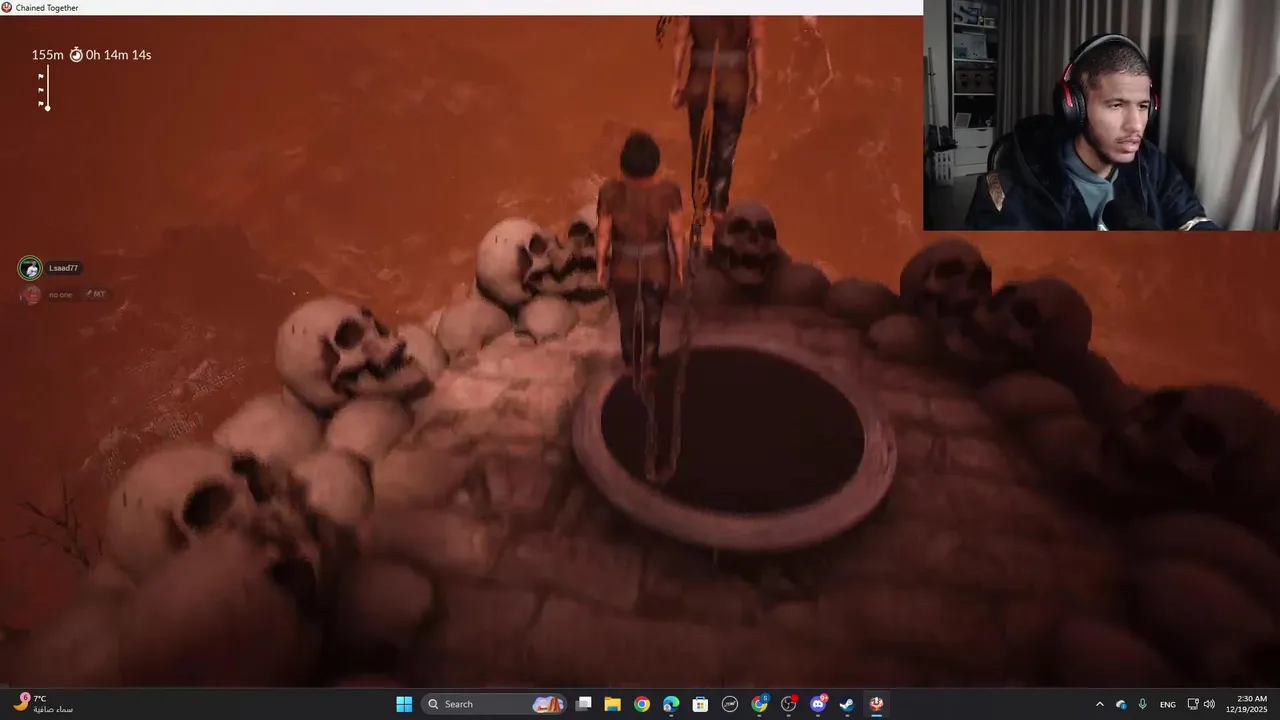The image size is (1280, 720).
Task: Click the streamer webcam overlay
Action: click(1101, 115)
